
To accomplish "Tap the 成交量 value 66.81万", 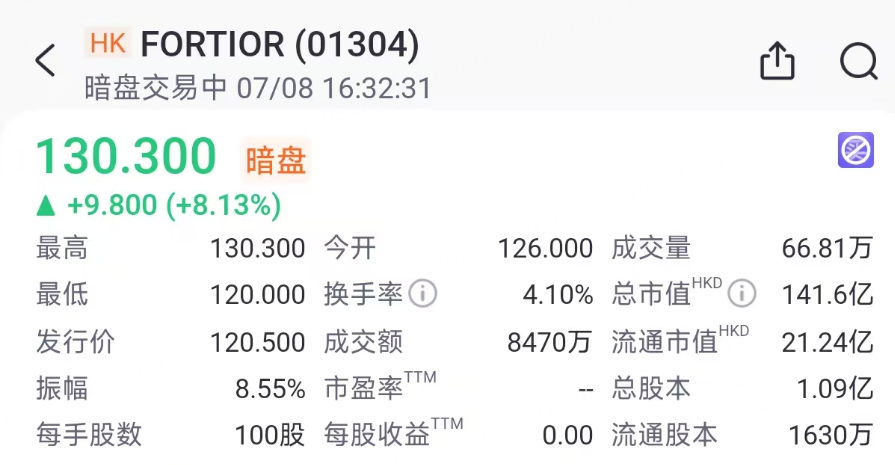I will 827,249.
